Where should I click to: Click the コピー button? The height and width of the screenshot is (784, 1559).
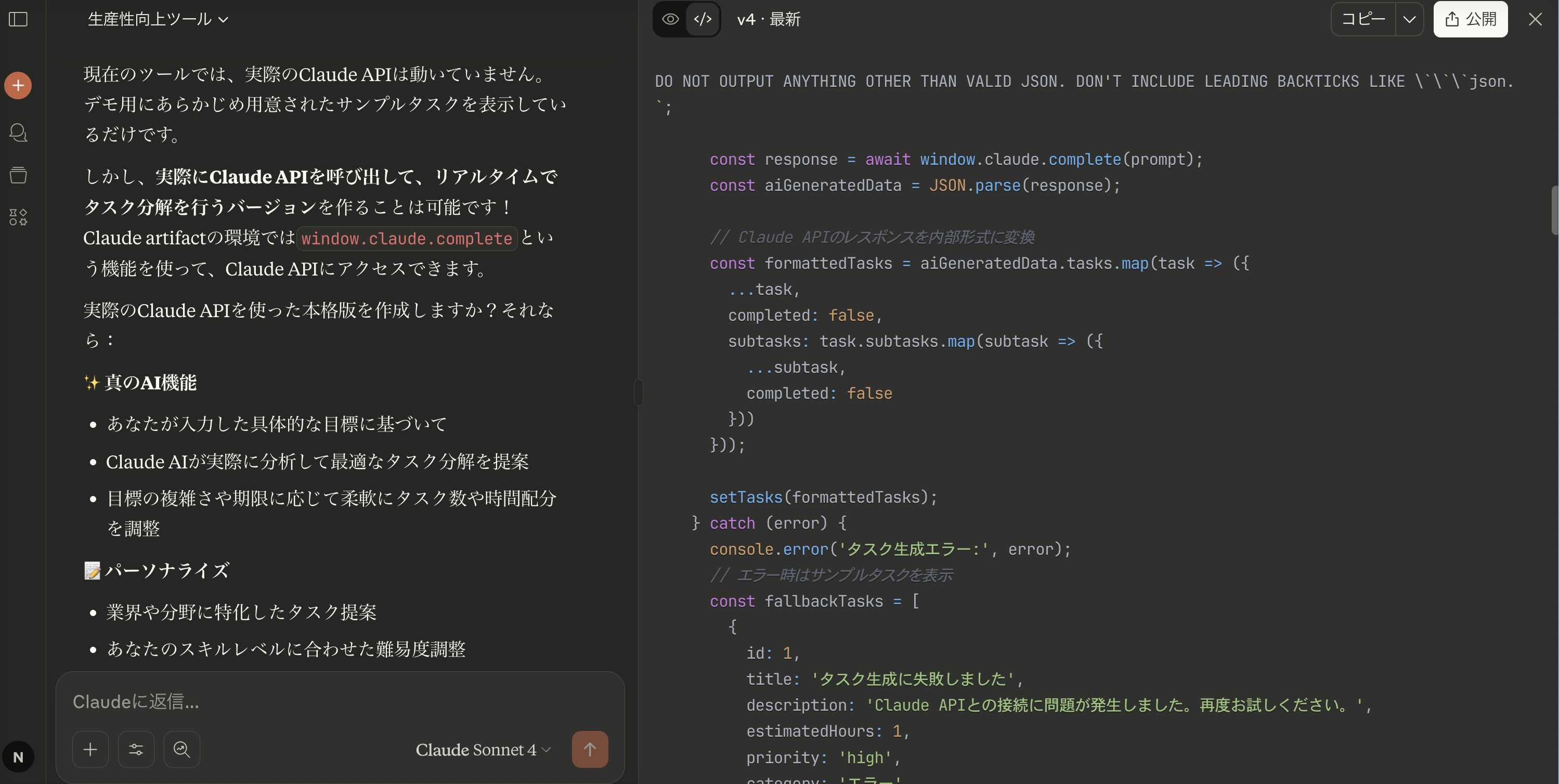(1363, 19)
